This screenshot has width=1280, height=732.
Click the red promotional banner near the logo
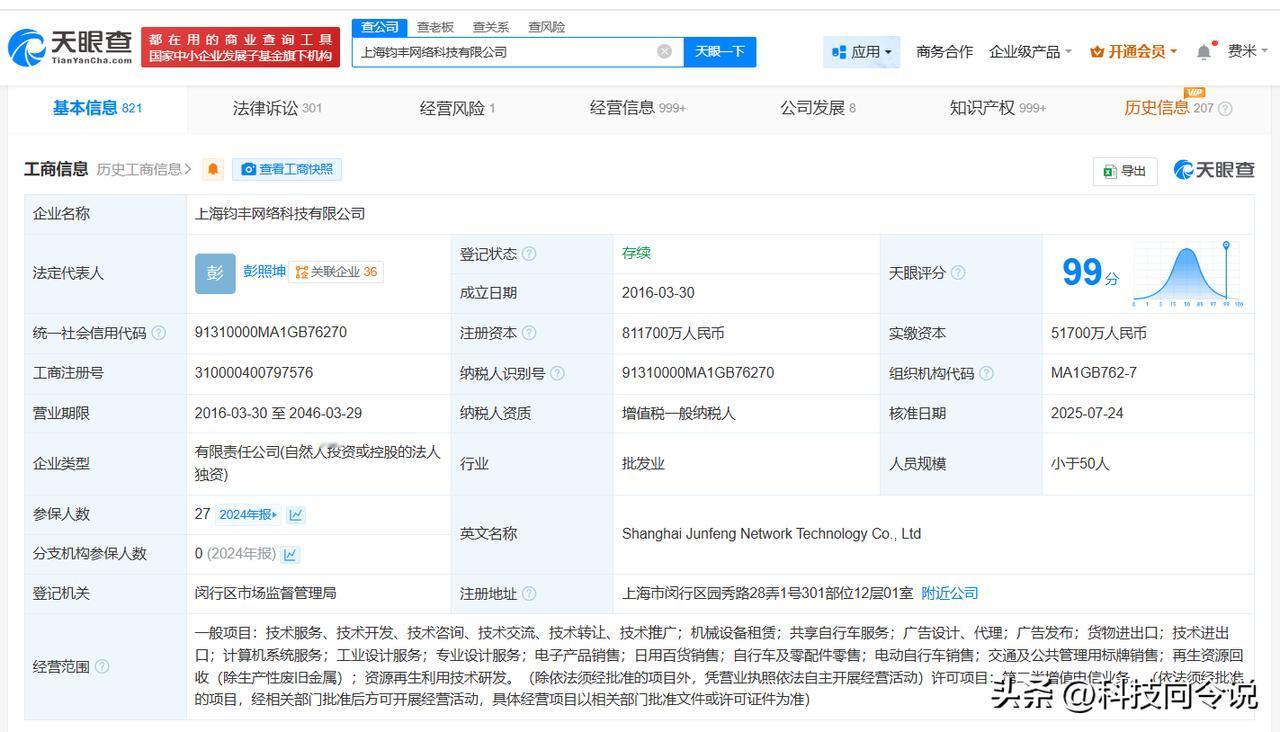[x=241, y=47]
